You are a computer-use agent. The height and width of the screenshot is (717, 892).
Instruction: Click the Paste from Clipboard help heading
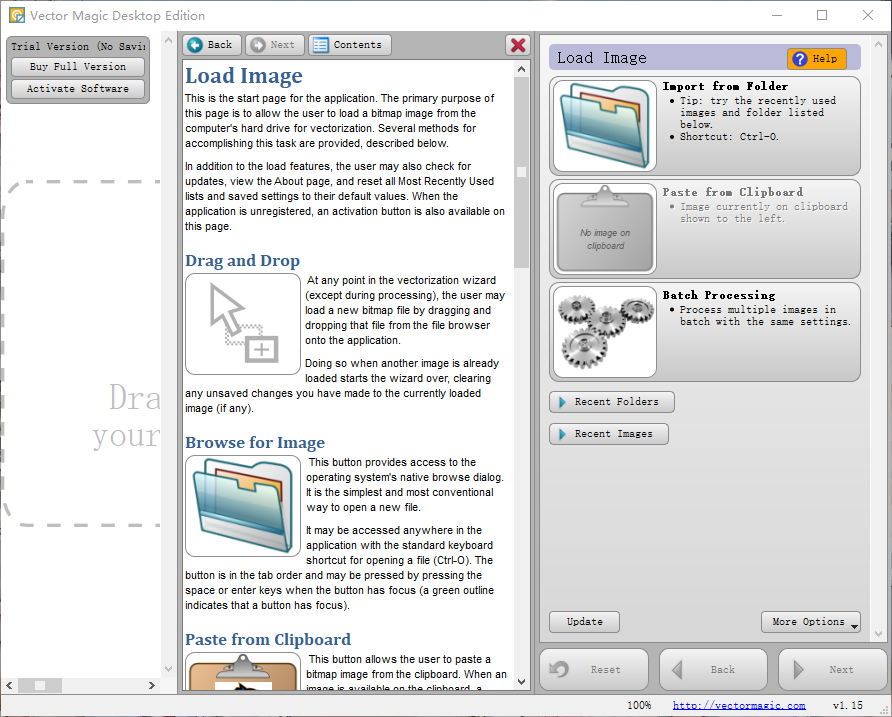click(x=268, y=640)
